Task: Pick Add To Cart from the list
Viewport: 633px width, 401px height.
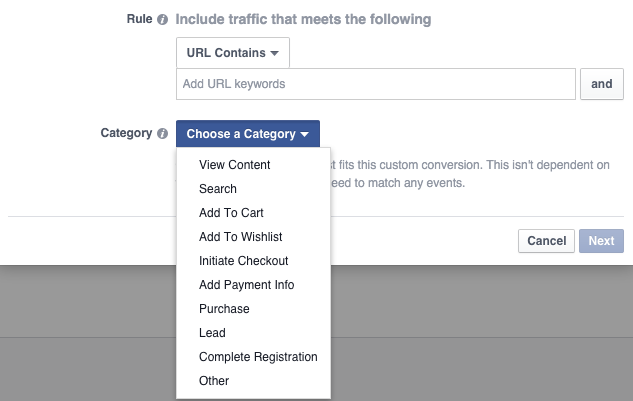Action: coord(231,213)
